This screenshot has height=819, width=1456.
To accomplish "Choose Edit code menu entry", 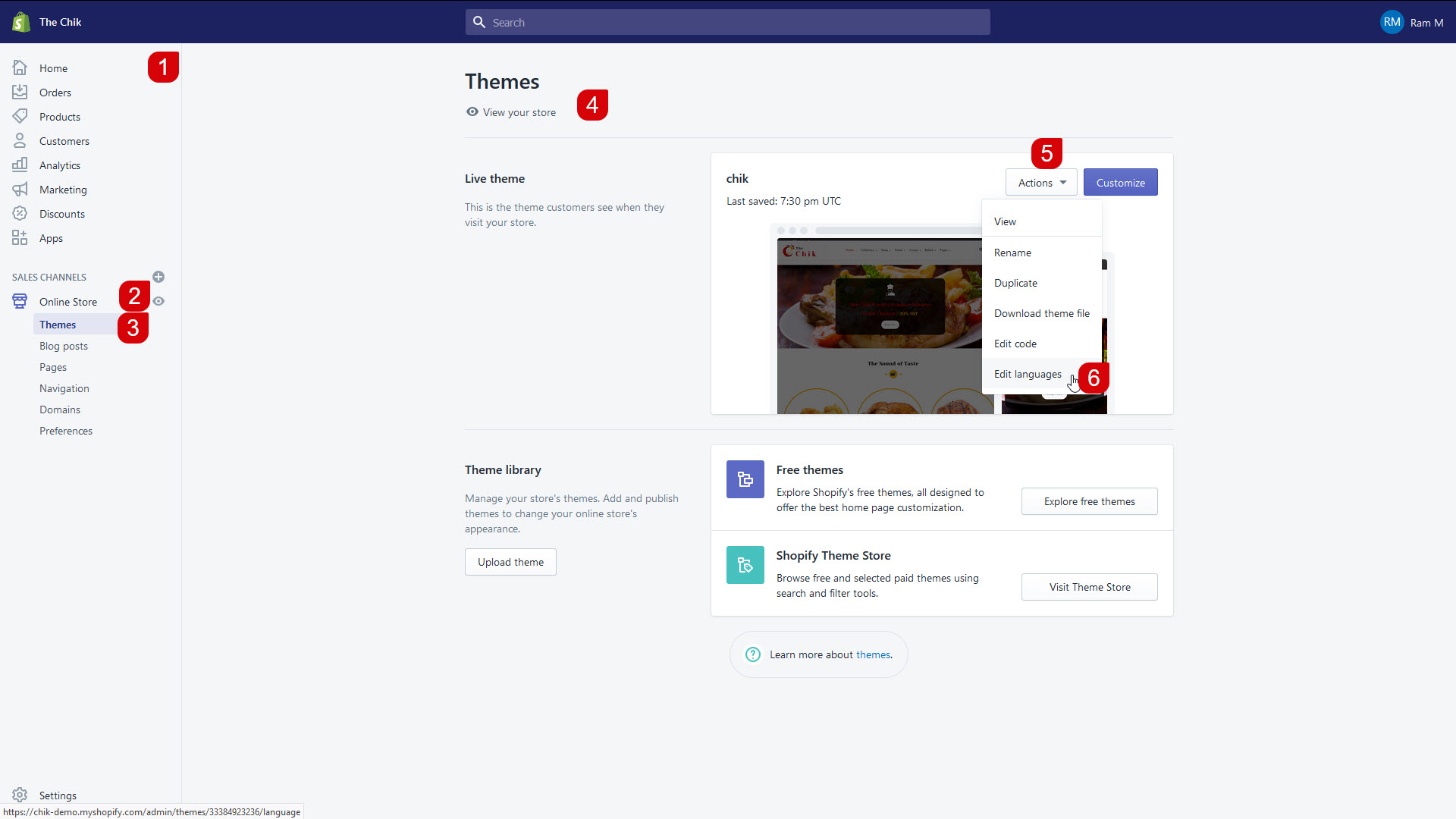I will click(x=1041, y=344).
